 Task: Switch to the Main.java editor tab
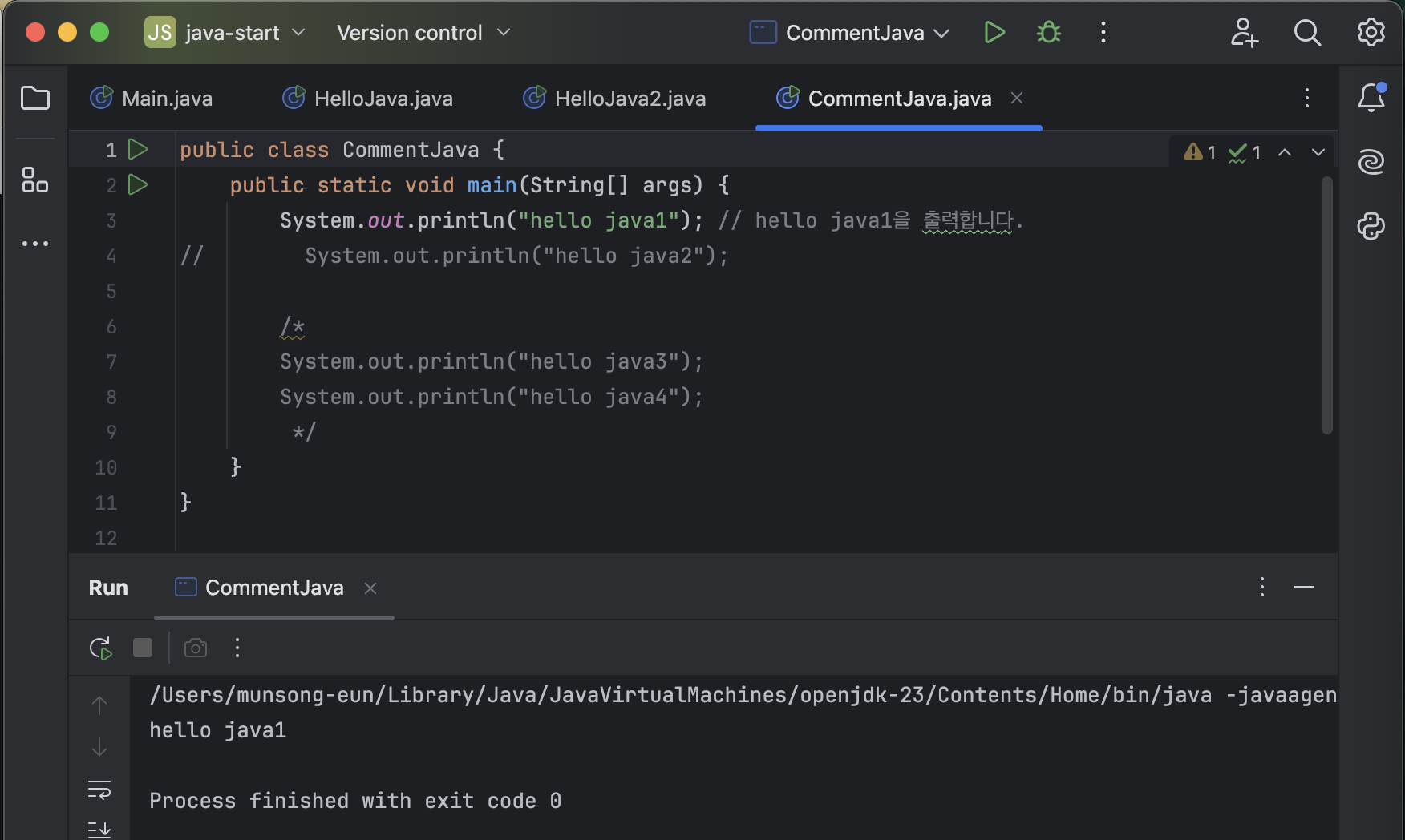pyautogui.click(x=152, y=99)
